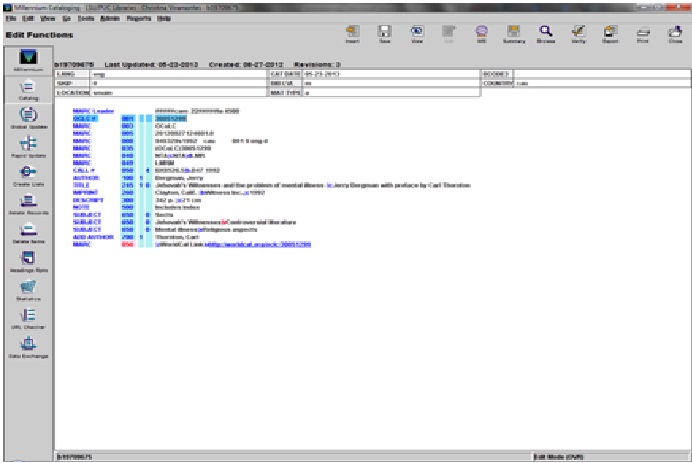
Task: Click the Browse toolbar icon
Action: coord(546,35)
